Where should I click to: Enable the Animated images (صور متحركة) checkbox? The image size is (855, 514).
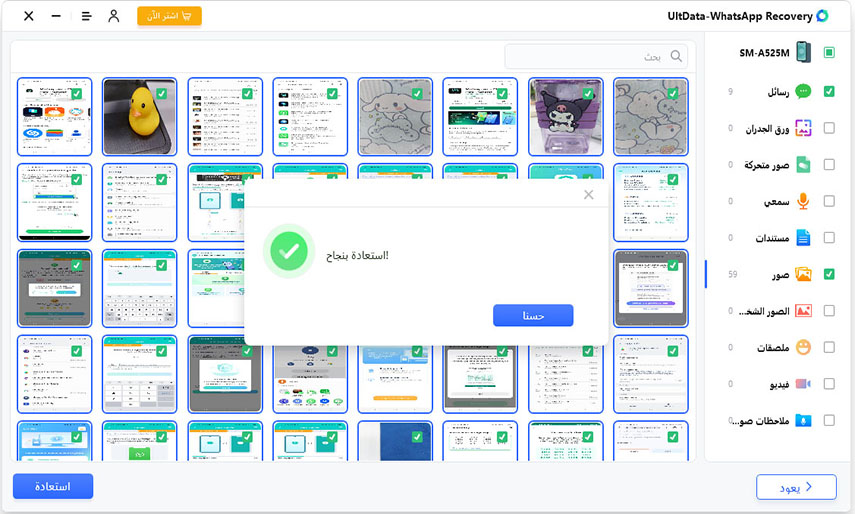pos(829,165)
